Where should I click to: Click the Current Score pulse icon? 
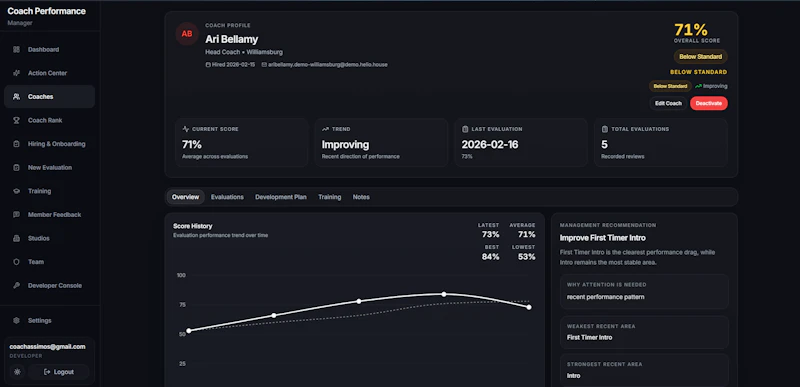coord(186,129)
